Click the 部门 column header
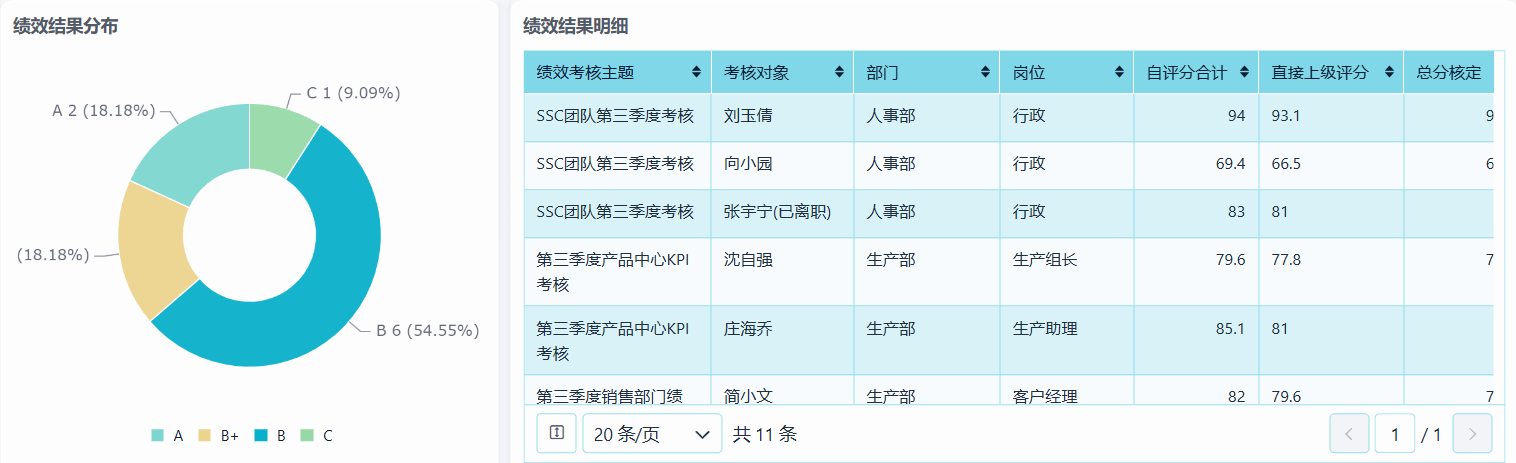Viewport: 1516px width, 463px height. [x=926, y=72]
